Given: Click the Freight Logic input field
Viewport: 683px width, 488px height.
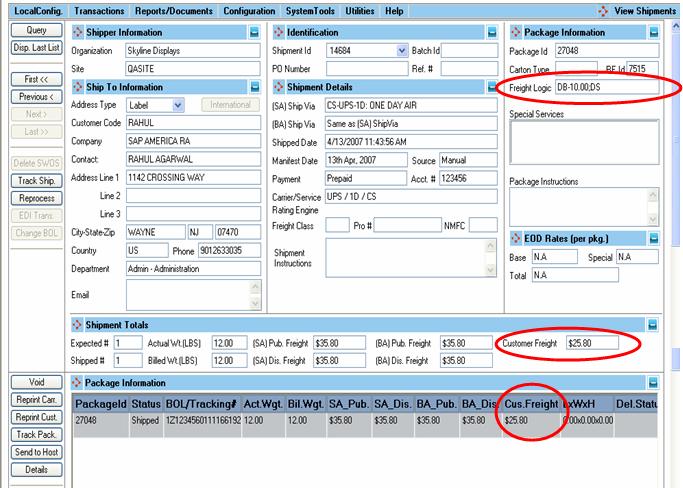Looking at the screenshot, I should click(x=606, y=88).
